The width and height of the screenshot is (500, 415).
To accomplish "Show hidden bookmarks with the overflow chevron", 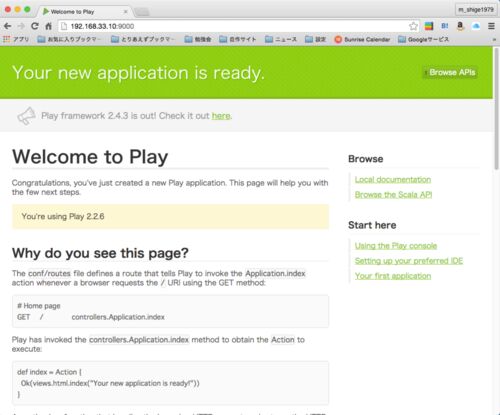I will pos(494,39).
